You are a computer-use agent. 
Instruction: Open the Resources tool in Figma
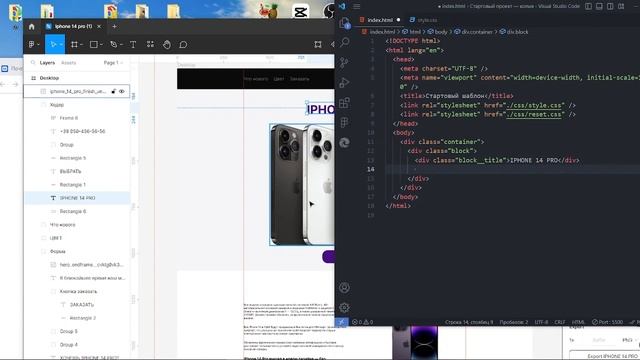(150, 44)
